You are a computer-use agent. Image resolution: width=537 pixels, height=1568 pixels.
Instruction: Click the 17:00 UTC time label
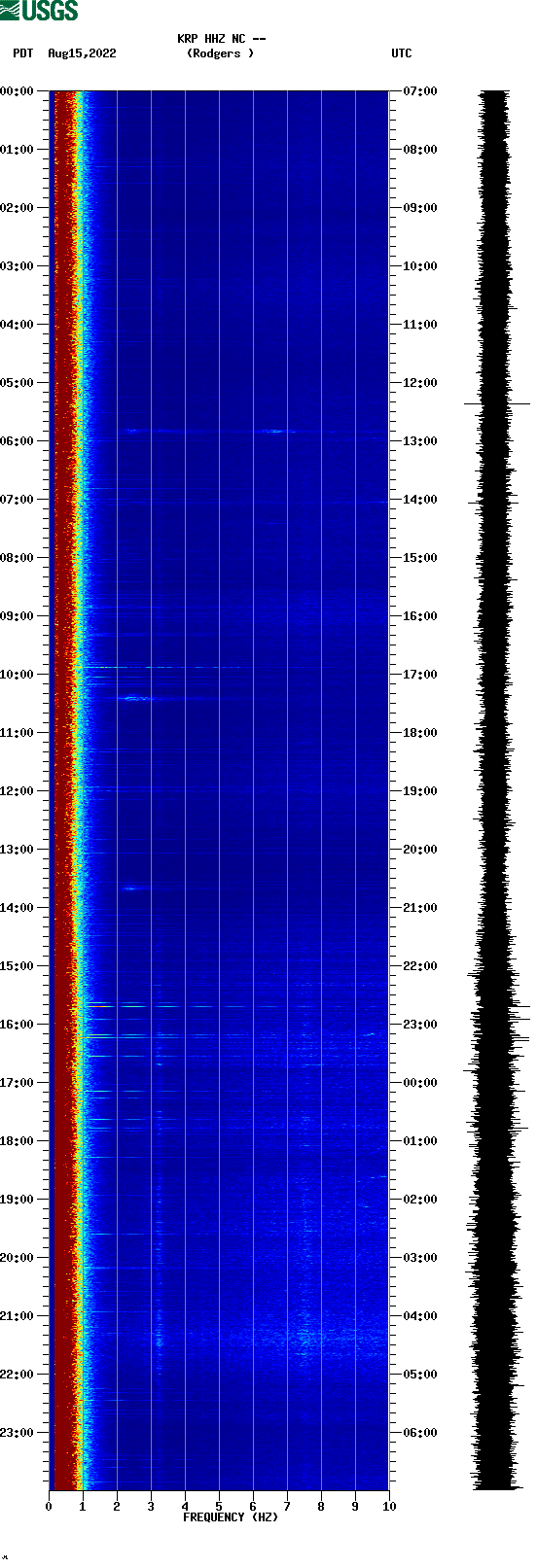click(420, 675)
